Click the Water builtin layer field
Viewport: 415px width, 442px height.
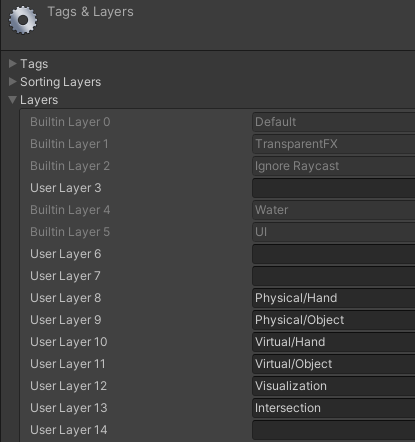point(333,210)
